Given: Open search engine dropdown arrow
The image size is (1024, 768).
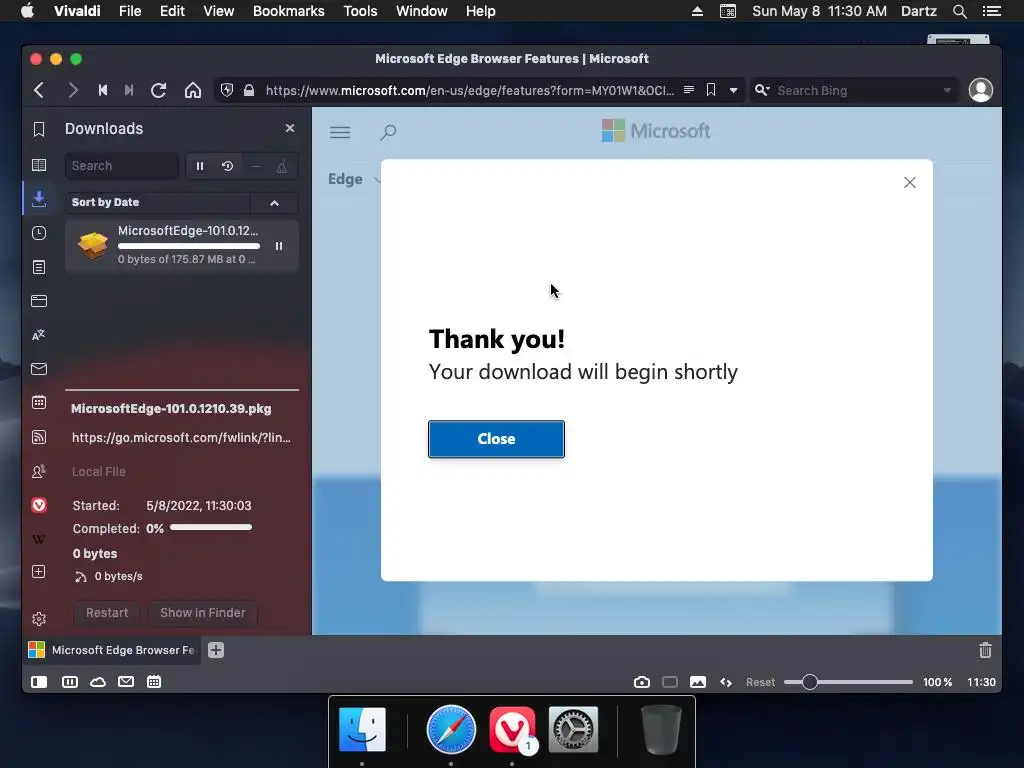Looking at the screenshot, I should (x=947, y=91).
